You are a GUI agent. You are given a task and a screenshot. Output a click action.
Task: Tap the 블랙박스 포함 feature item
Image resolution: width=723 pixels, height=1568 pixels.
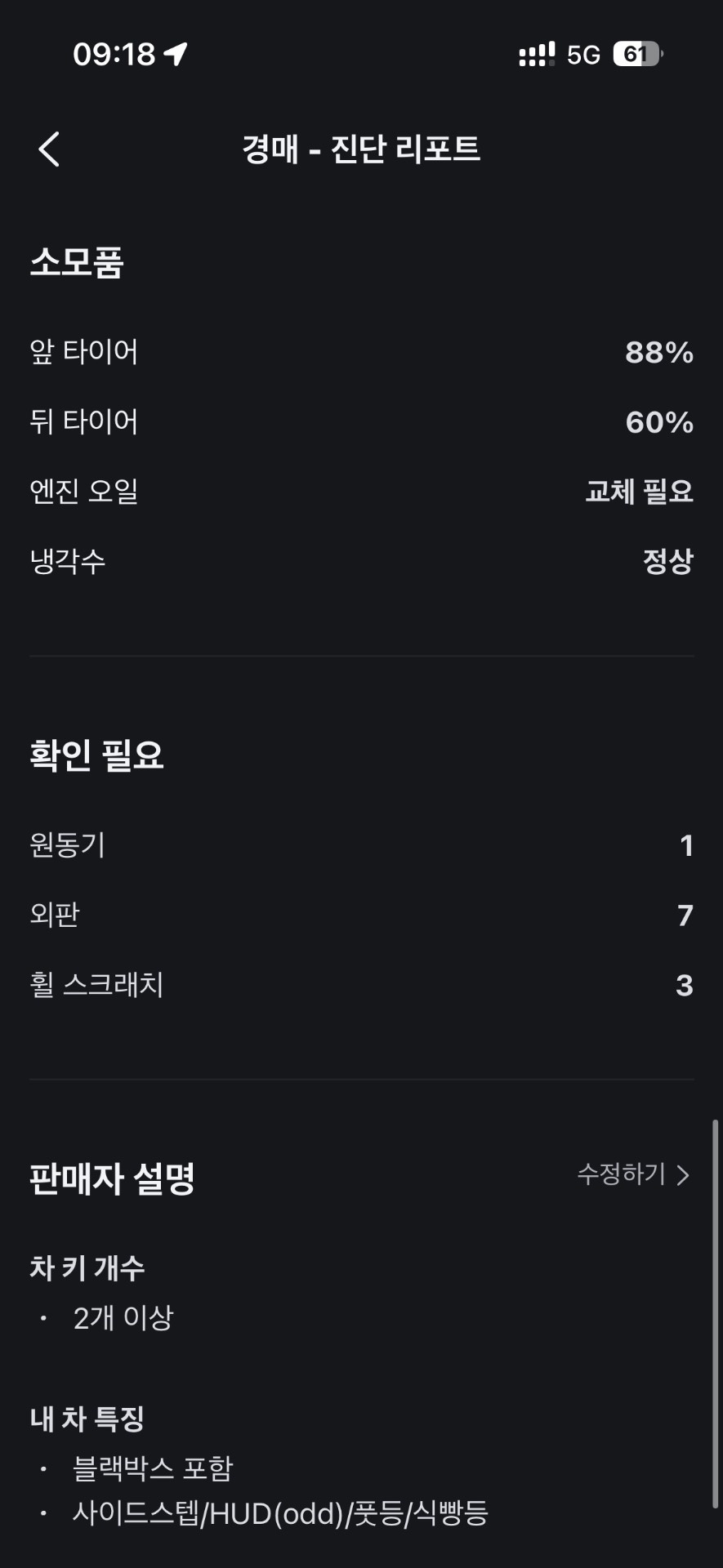click(x=153, y=1468)
